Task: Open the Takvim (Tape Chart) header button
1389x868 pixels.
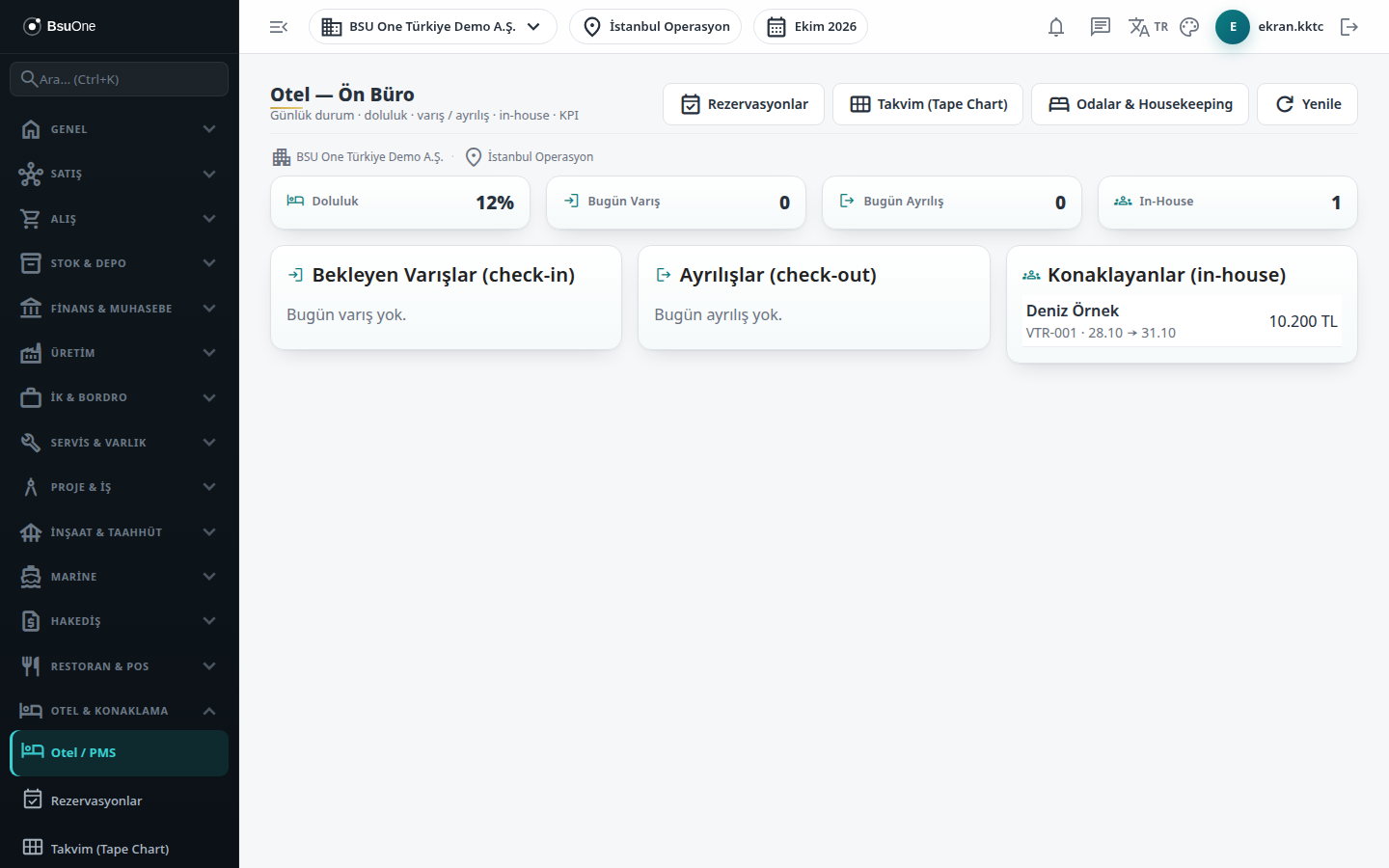Action: (928, 104)
